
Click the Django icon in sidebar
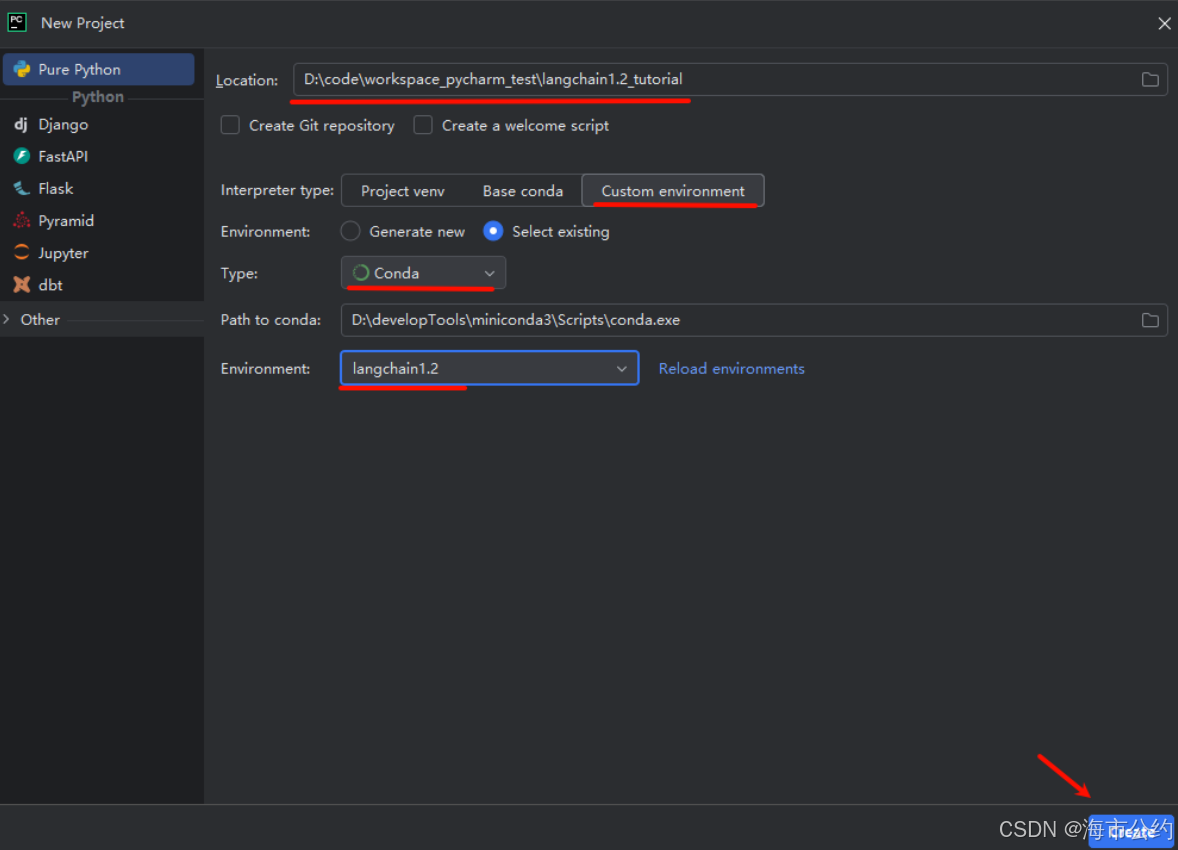[x=21, y=125]
